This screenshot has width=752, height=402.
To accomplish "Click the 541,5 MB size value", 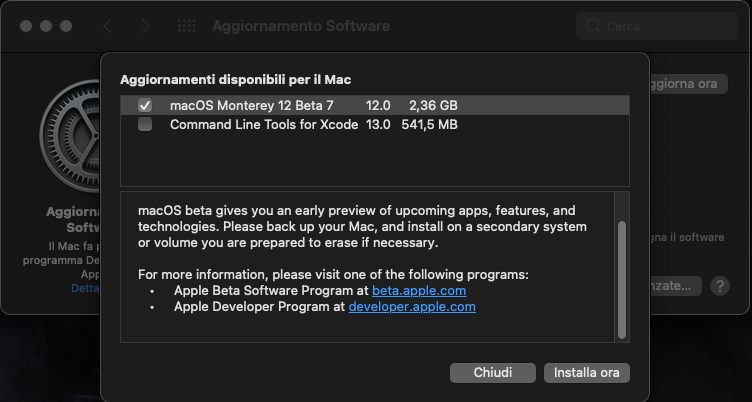I will (429, 125).
